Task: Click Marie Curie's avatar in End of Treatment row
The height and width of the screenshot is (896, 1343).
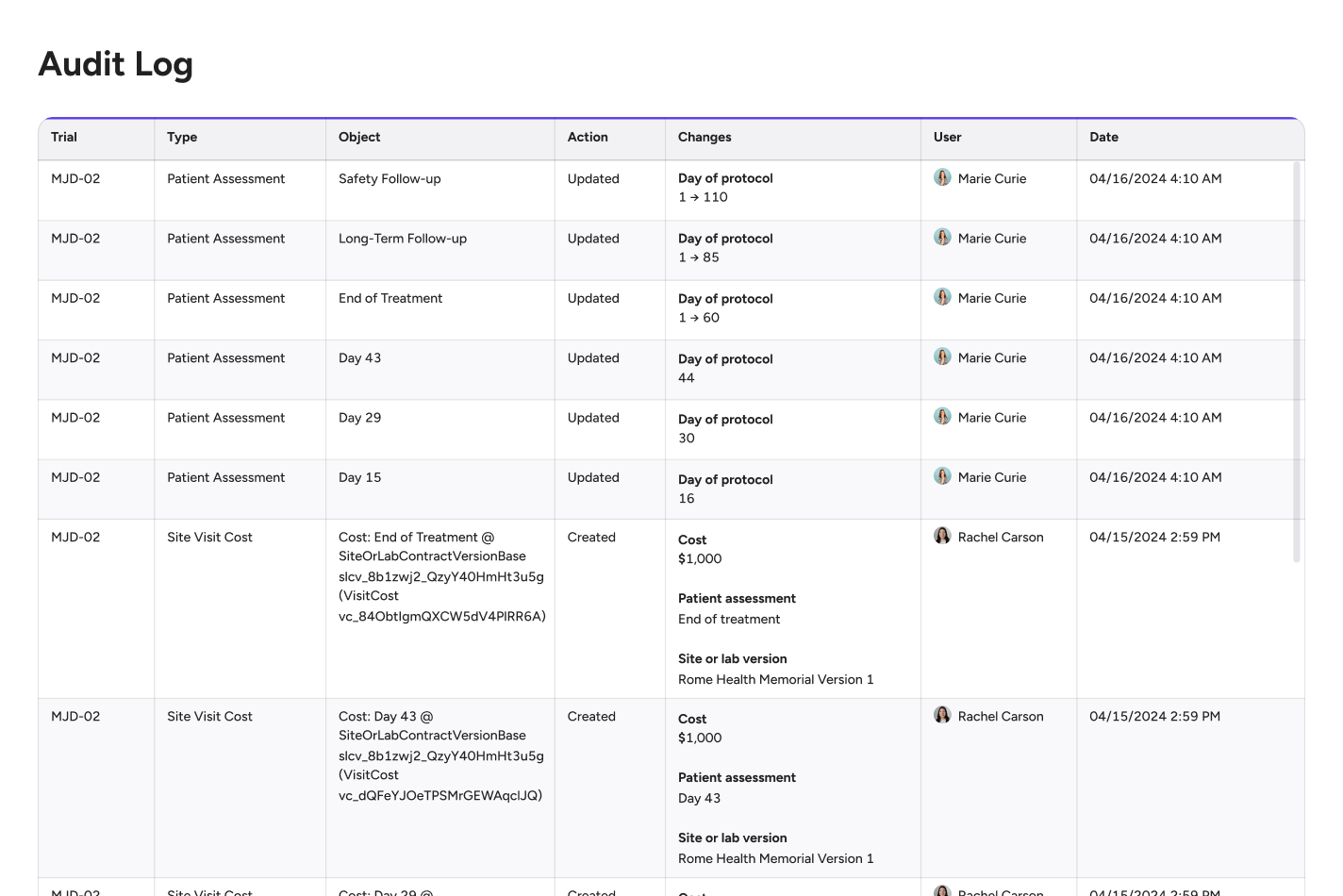Action: [942, 297]
